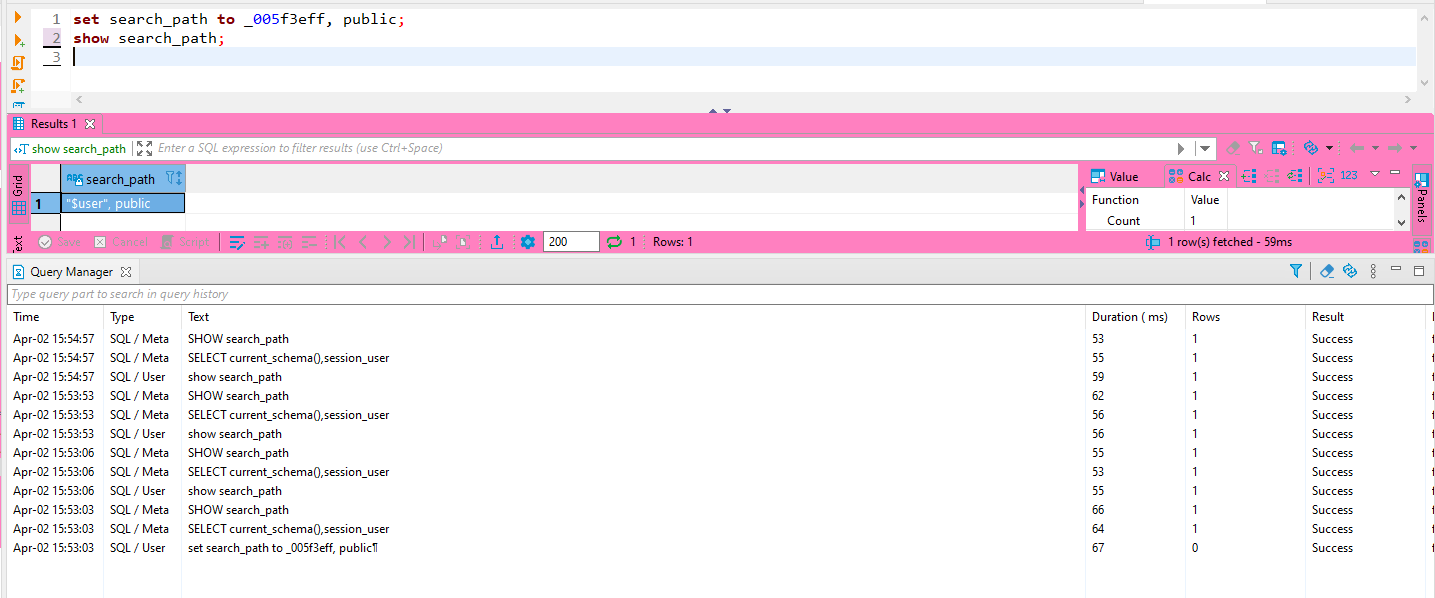This screenshot has width=1435, height=598.
Task: Apply filter criteria arrow button
Action: [1182, 148]
